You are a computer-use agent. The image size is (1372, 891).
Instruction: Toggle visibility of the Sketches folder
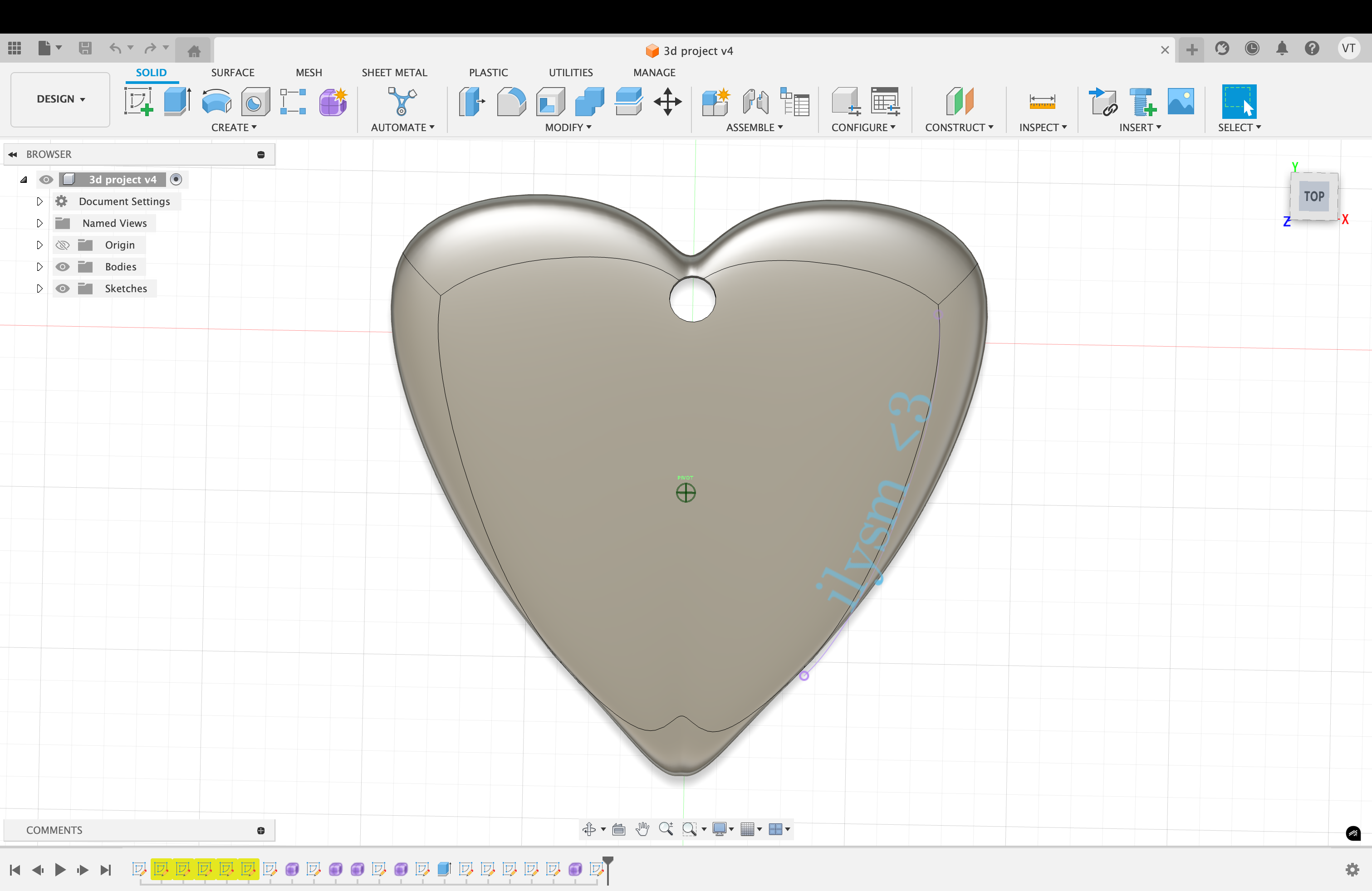coord(62,288)
